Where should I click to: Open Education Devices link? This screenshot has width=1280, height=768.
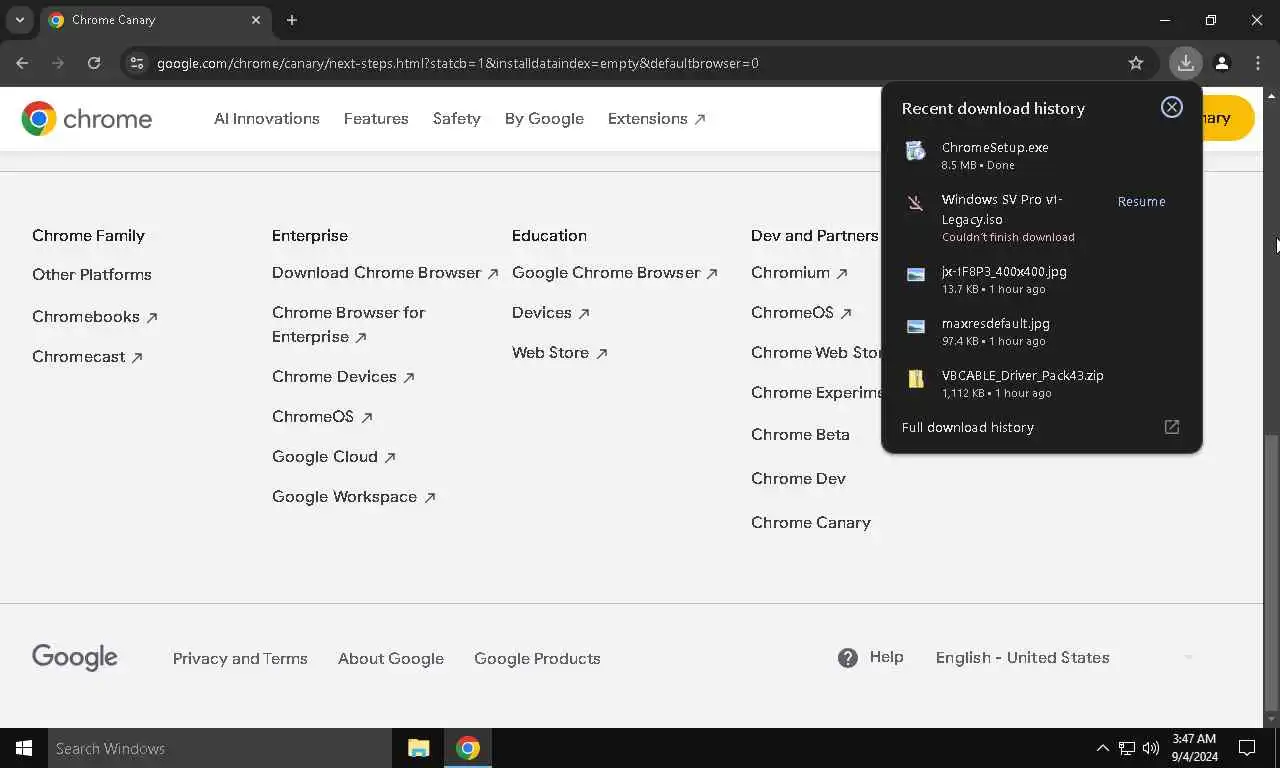tap(550, 313)
